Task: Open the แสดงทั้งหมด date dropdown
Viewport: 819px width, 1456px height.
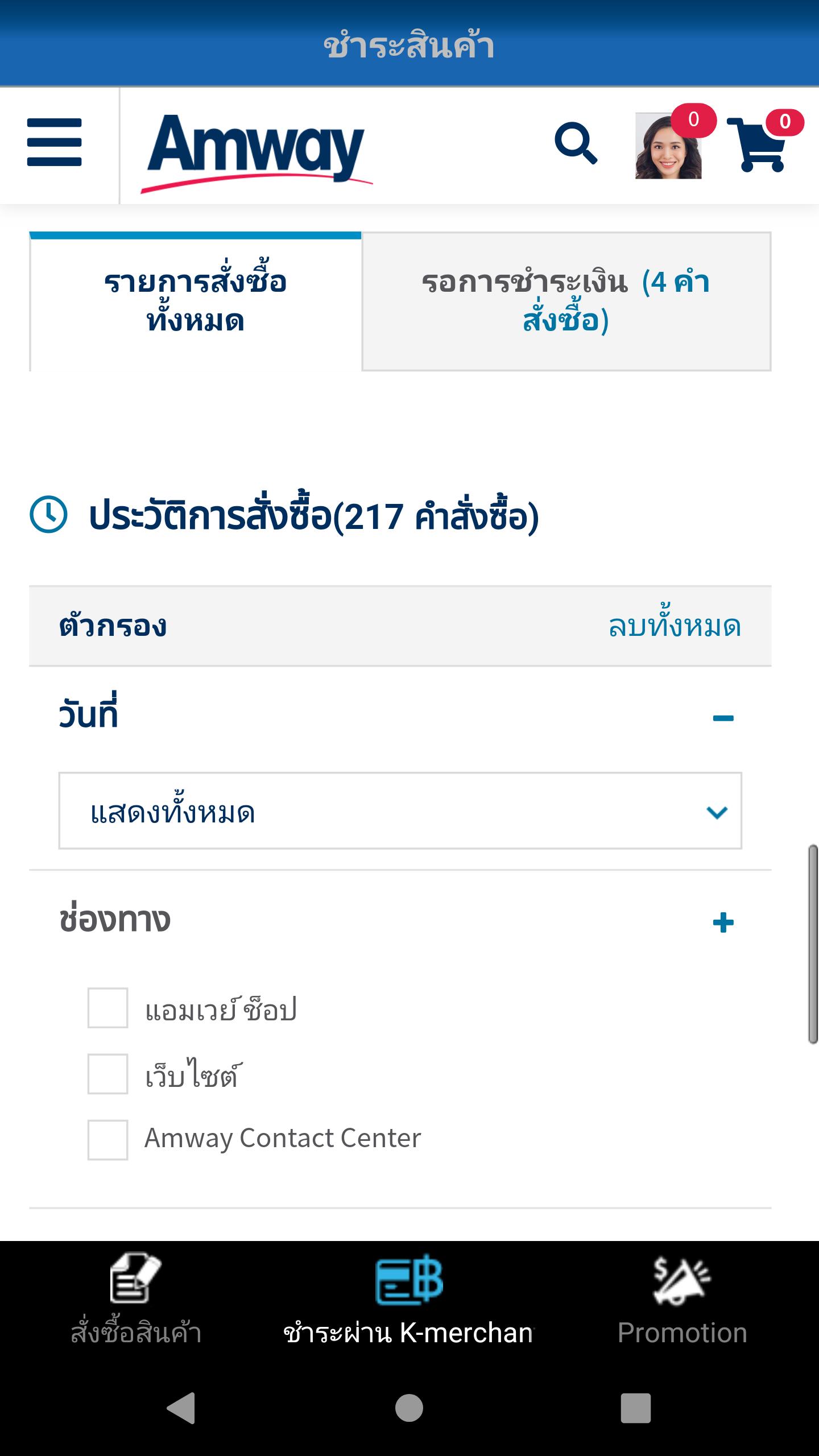Action: click(x=400, y=810)
